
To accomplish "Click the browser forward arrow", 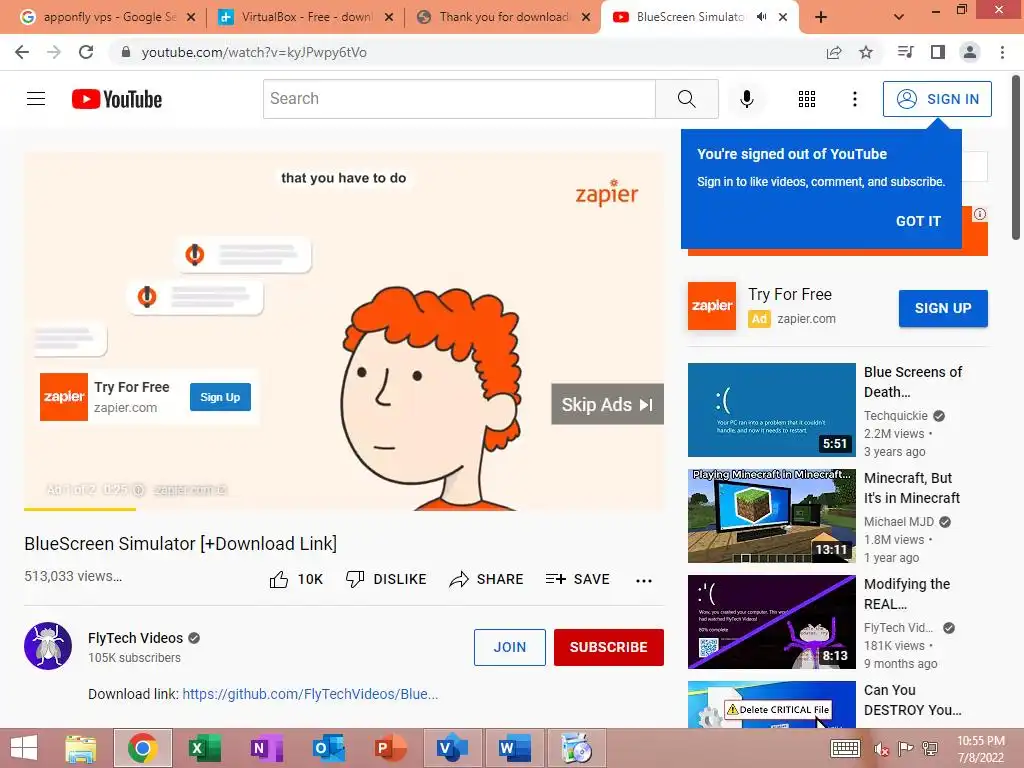I will click(54, 52).
